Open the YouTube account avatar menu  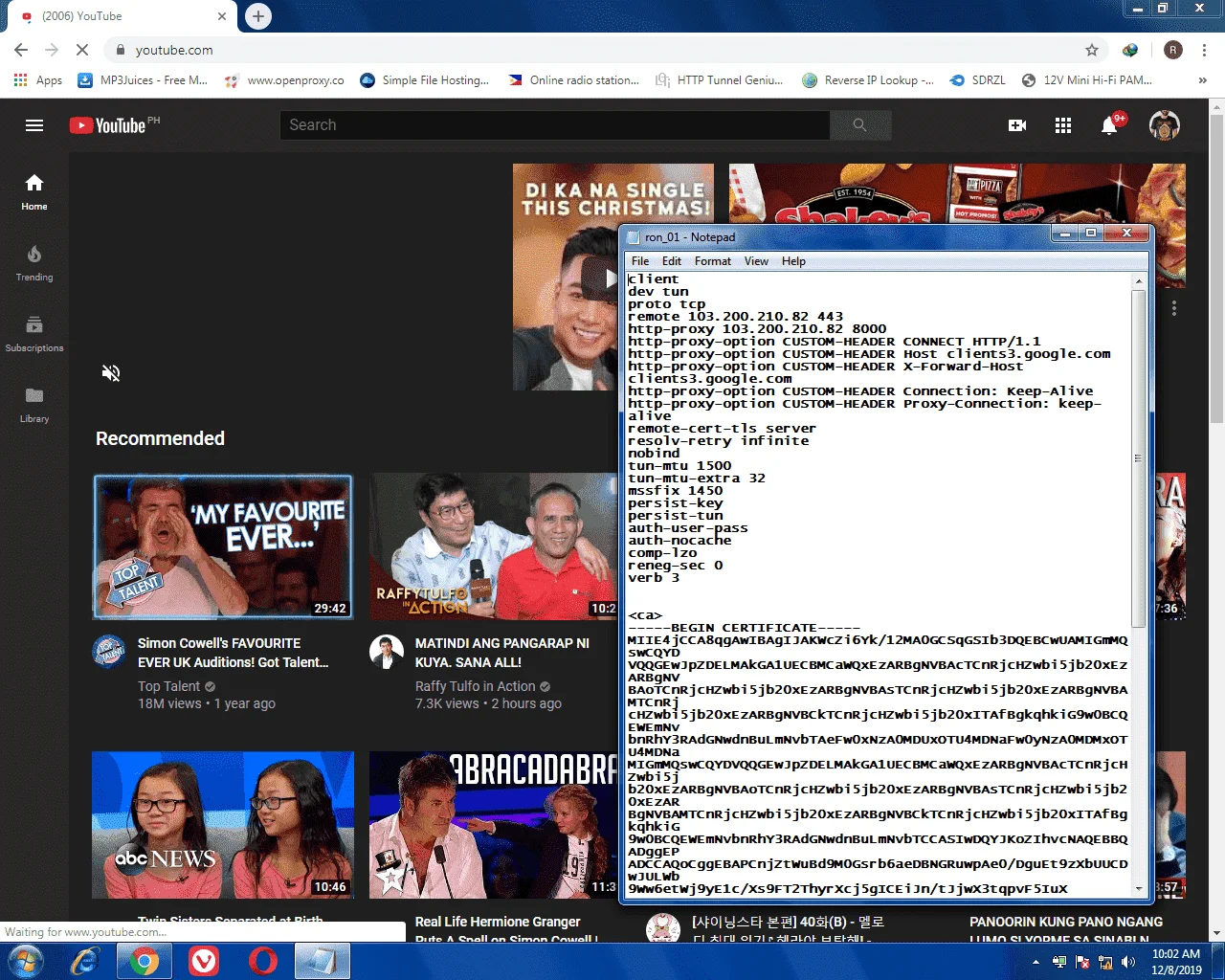pos(1164,125)
